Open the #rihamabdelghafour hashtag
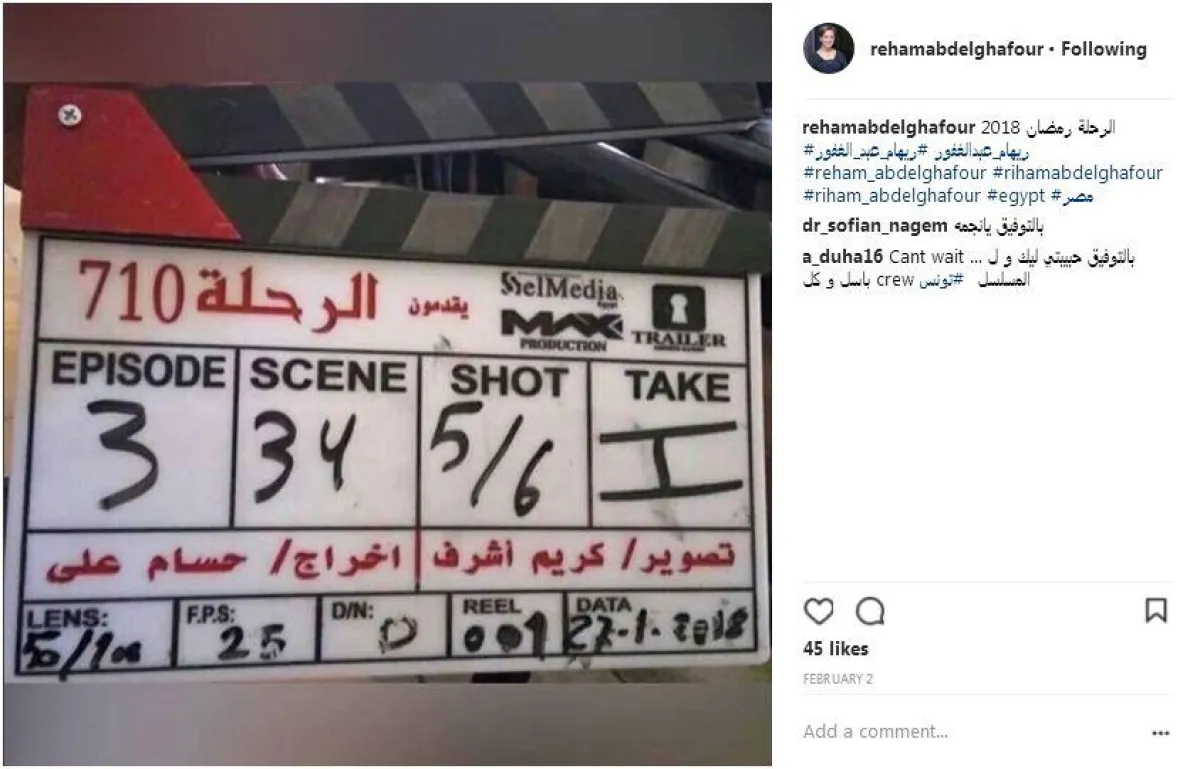This screenshot has width=1200, height=769. (x=1077, y=173)
